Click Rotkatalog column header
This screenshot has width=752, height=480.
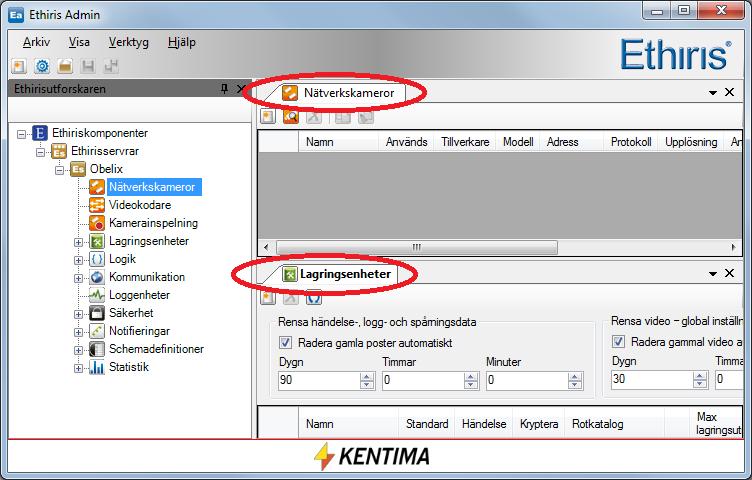614,424
